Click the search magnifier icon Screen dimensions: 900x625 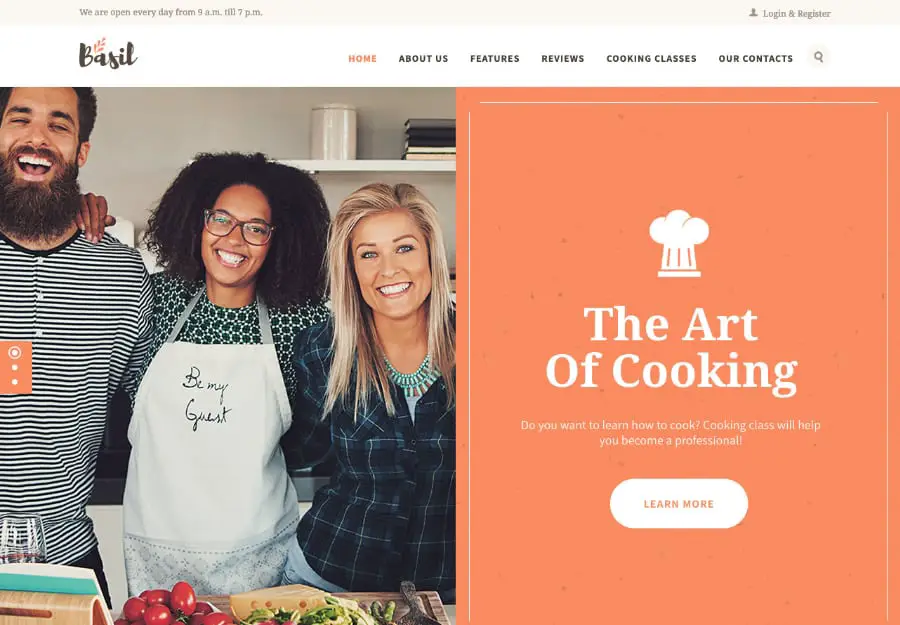818,57
